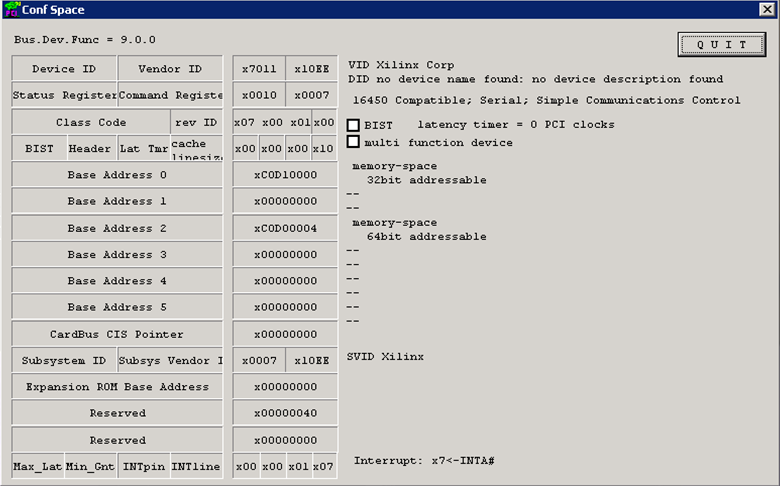Click the QUIT button
Image resolution: width=780 pixels, height=486 pixels.
pyautogui.click(x=721, y=45)
